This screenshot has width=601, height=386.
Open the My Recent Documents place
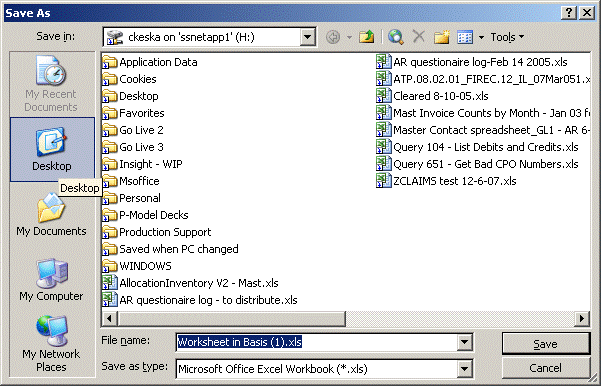[51, 84]
